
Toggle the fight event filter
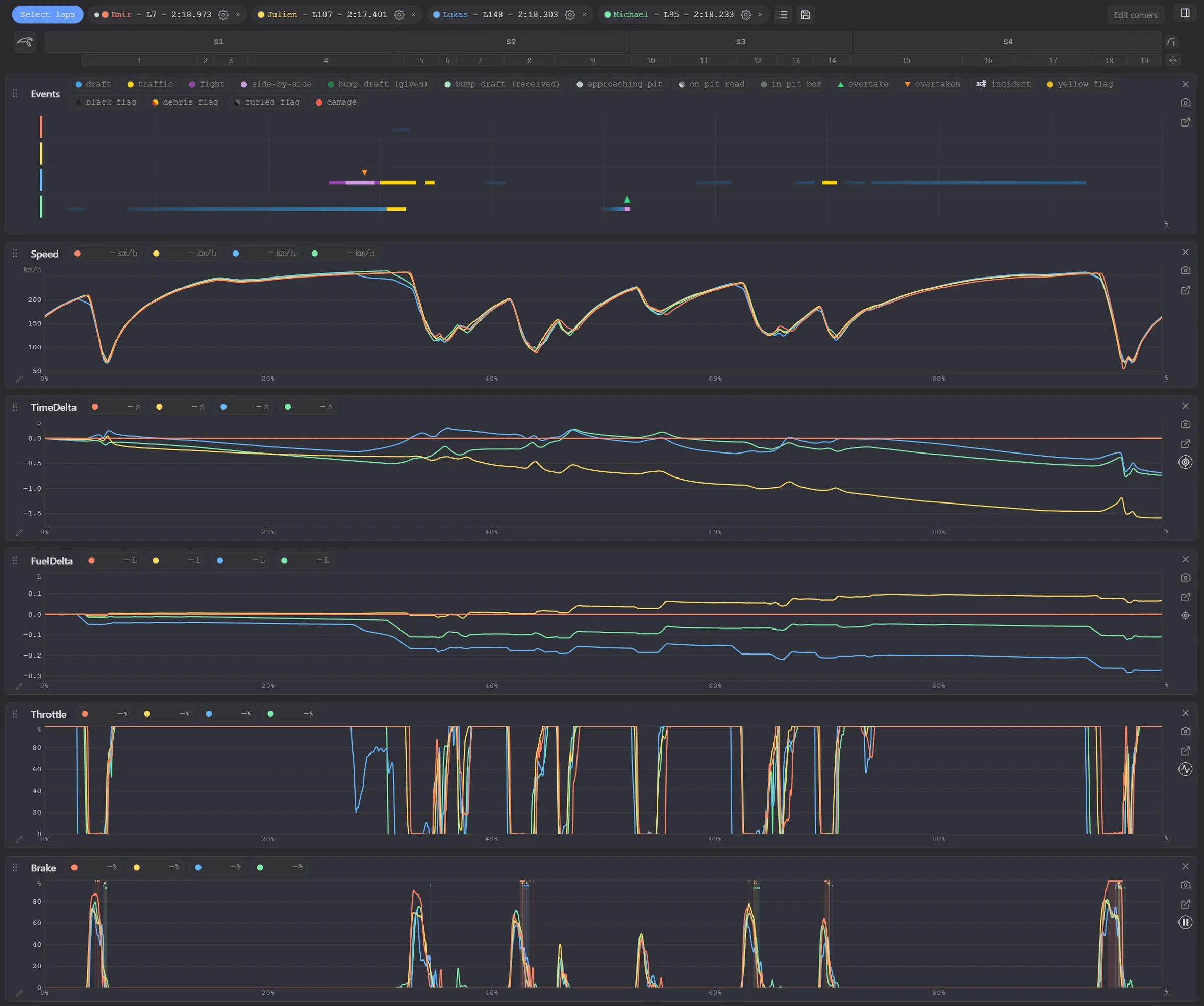[x=207, y=84]
